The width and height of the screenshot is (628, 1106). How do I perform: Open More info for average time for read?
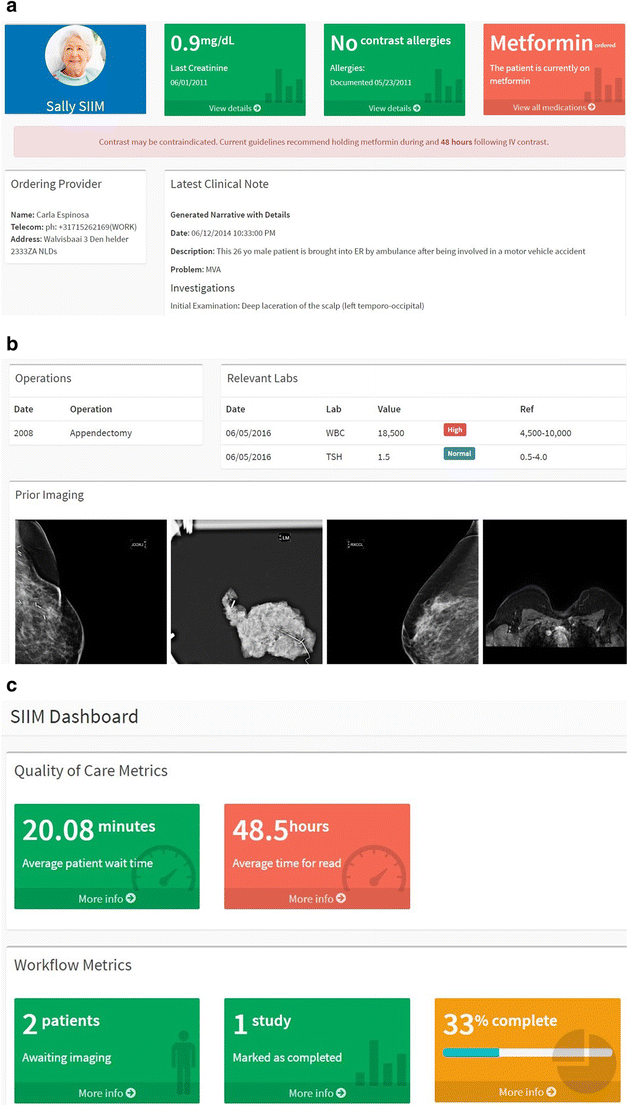click(317, 899)
